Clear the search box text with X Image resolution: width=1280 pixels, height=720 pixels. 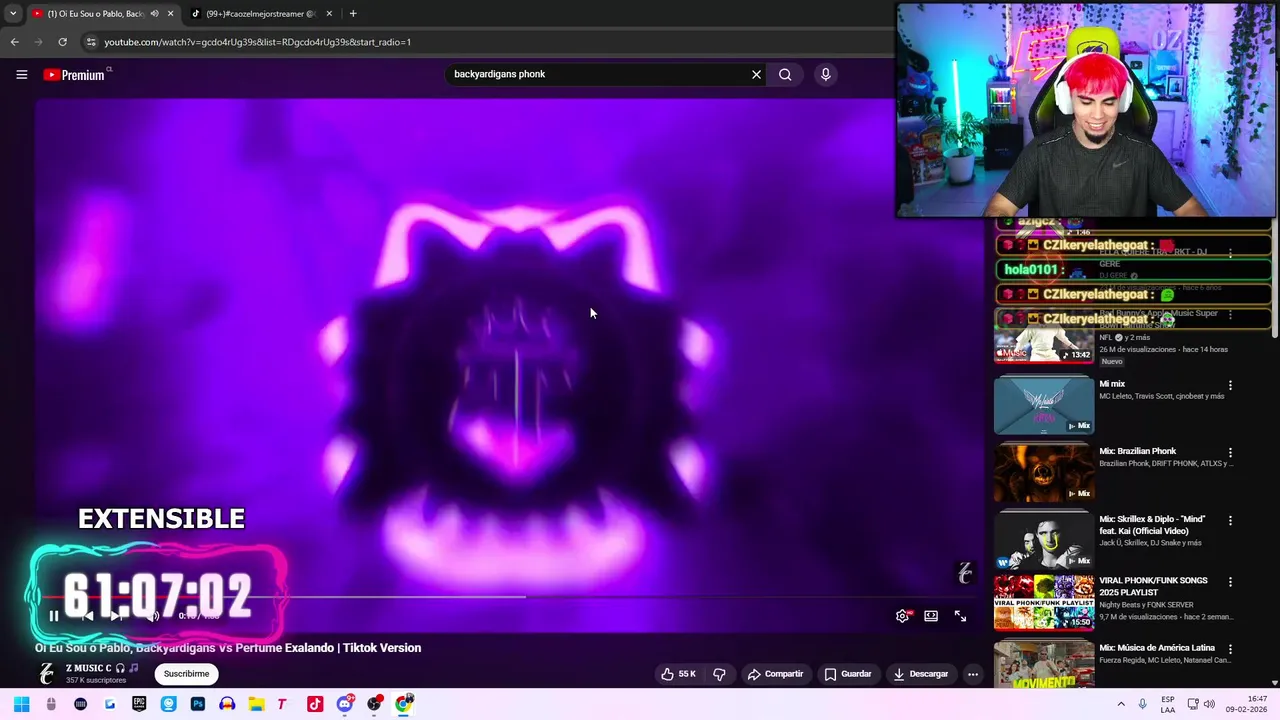point(756,74)
